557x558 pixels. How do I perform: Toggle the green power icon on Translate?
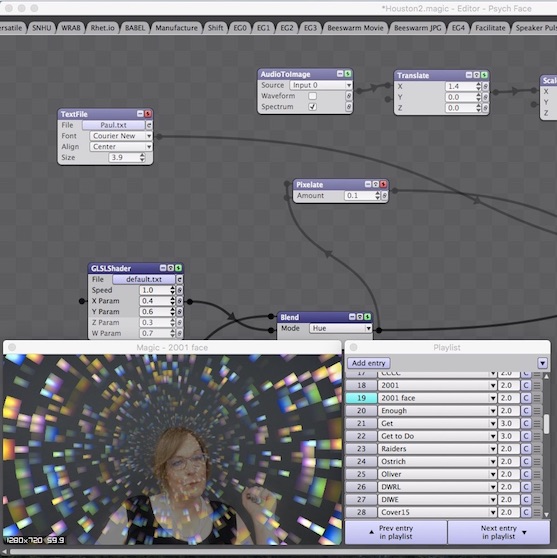click(x=484, y=75)
